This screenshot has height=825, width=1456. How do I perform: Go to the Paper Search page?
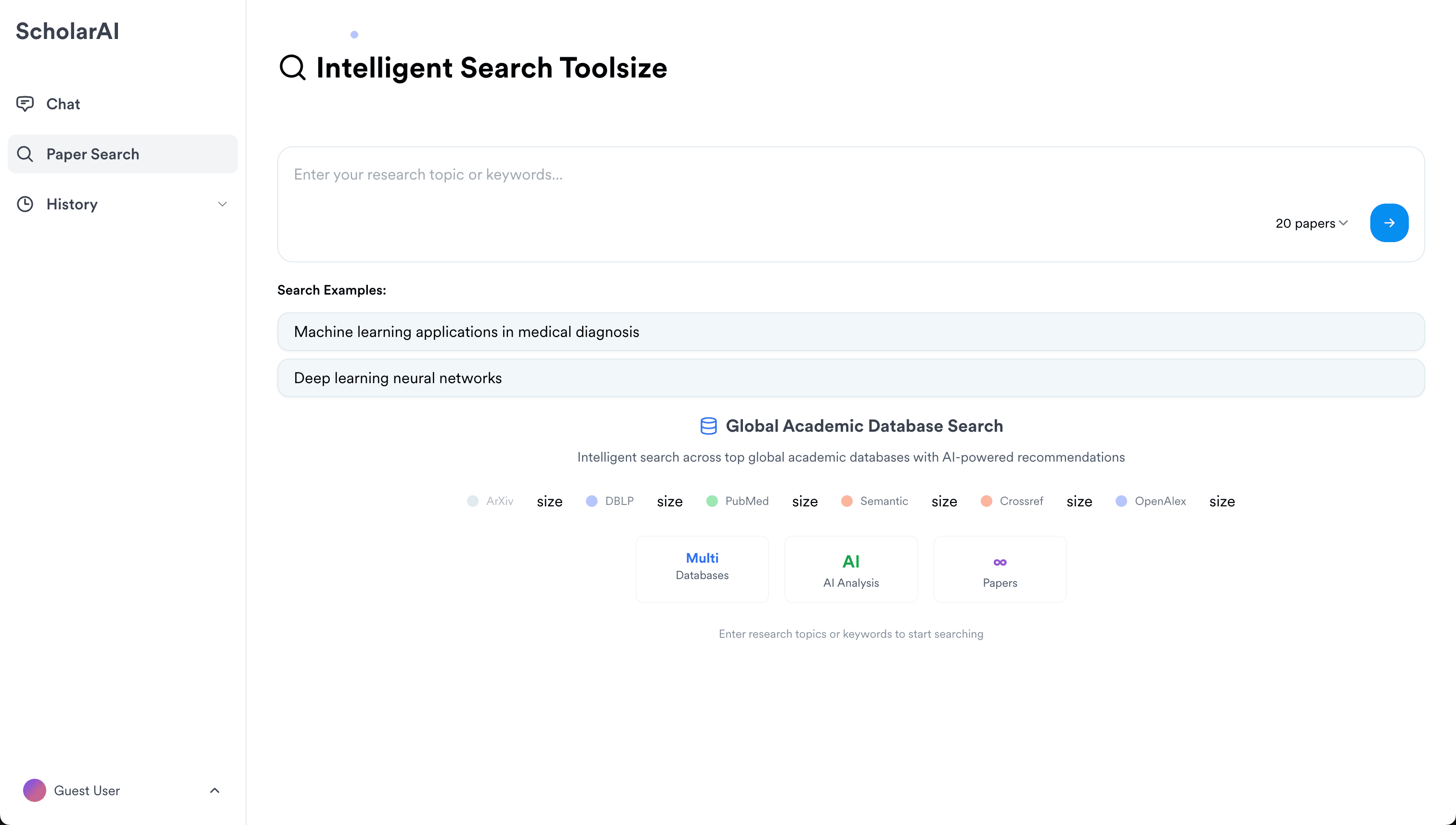pos(93,154)
